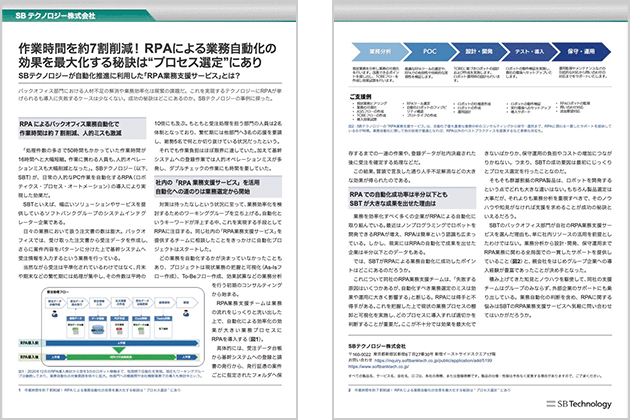Click the heading 社内の「RPA 業務支援サービス」を活用

[207, 182]
